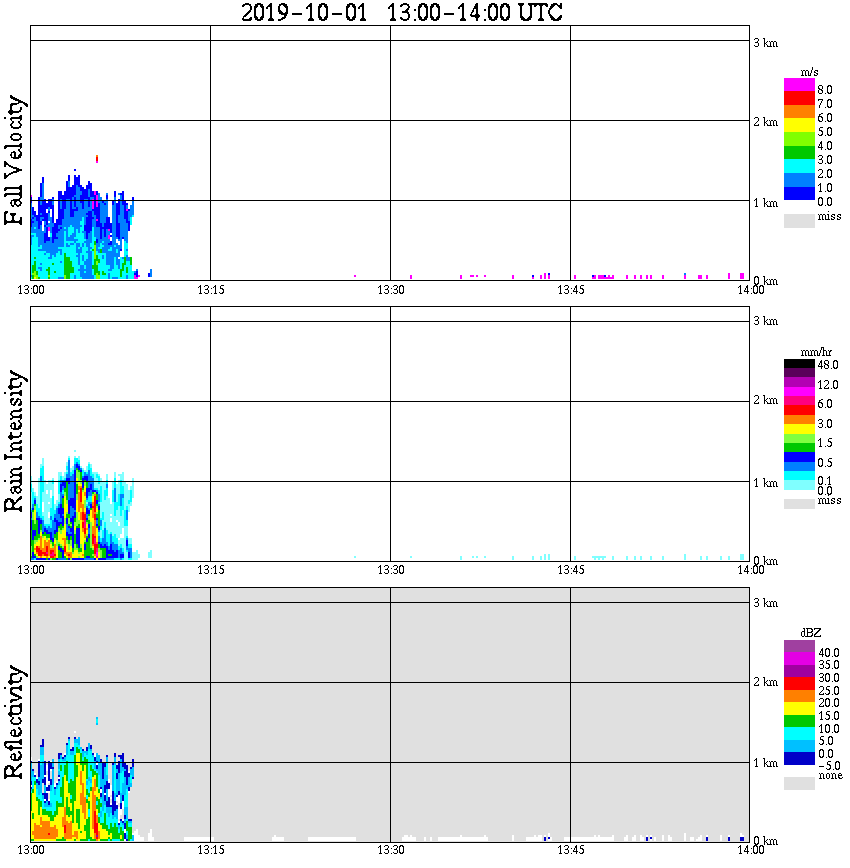Click the '13:45' time label under Reflectivity panel
This screenshot has width=850, height=868.
(x=571, y=850)
